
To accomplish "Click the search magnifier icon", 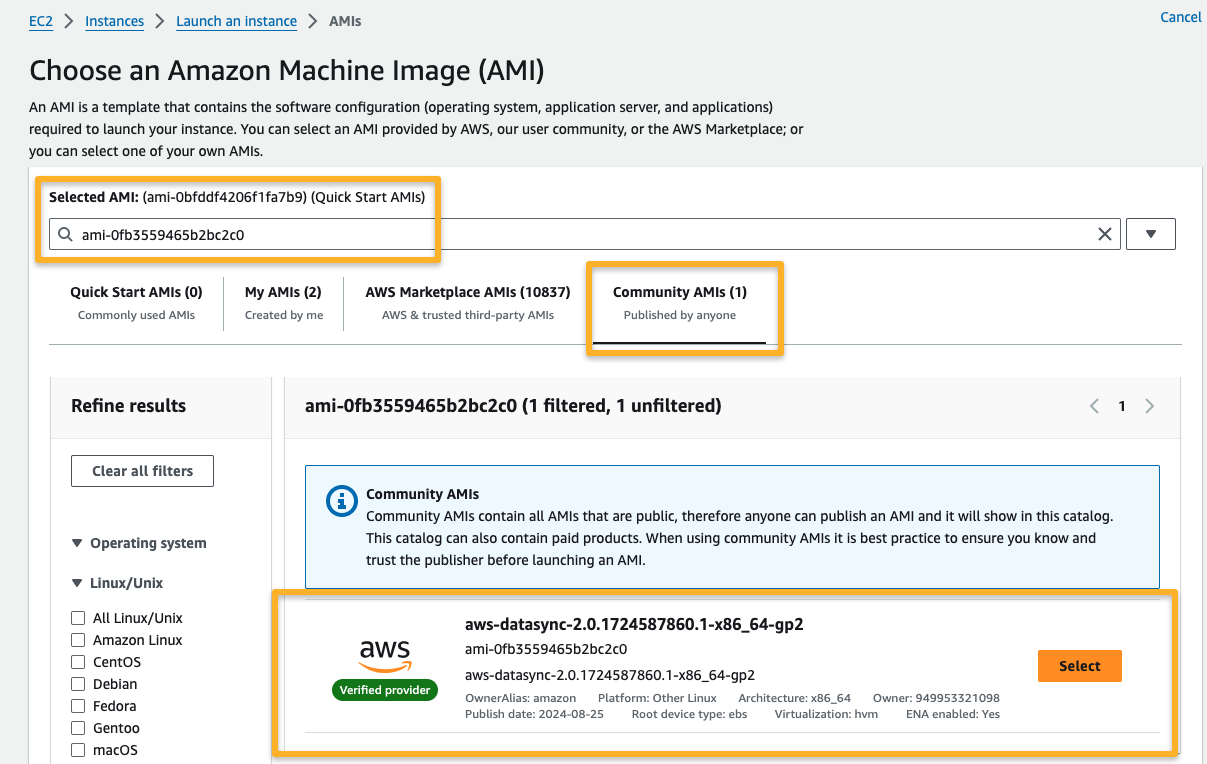I will 66,235.
